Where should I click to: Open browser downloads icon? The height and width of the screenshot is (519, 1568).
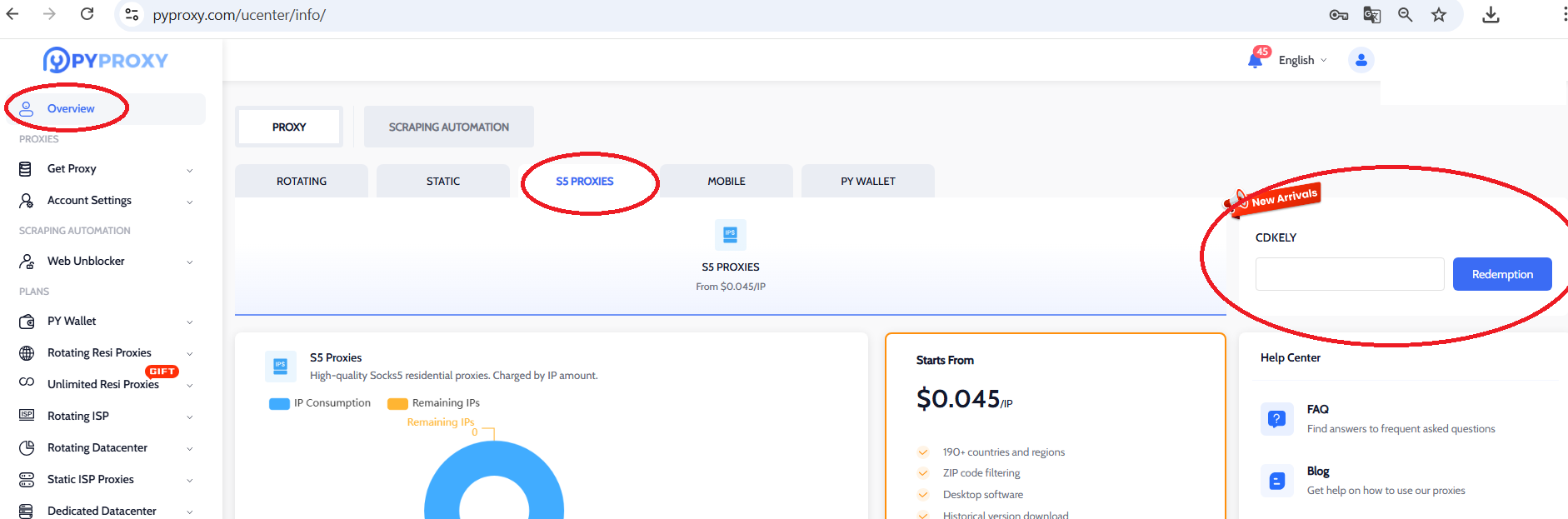pos(1491,15)
